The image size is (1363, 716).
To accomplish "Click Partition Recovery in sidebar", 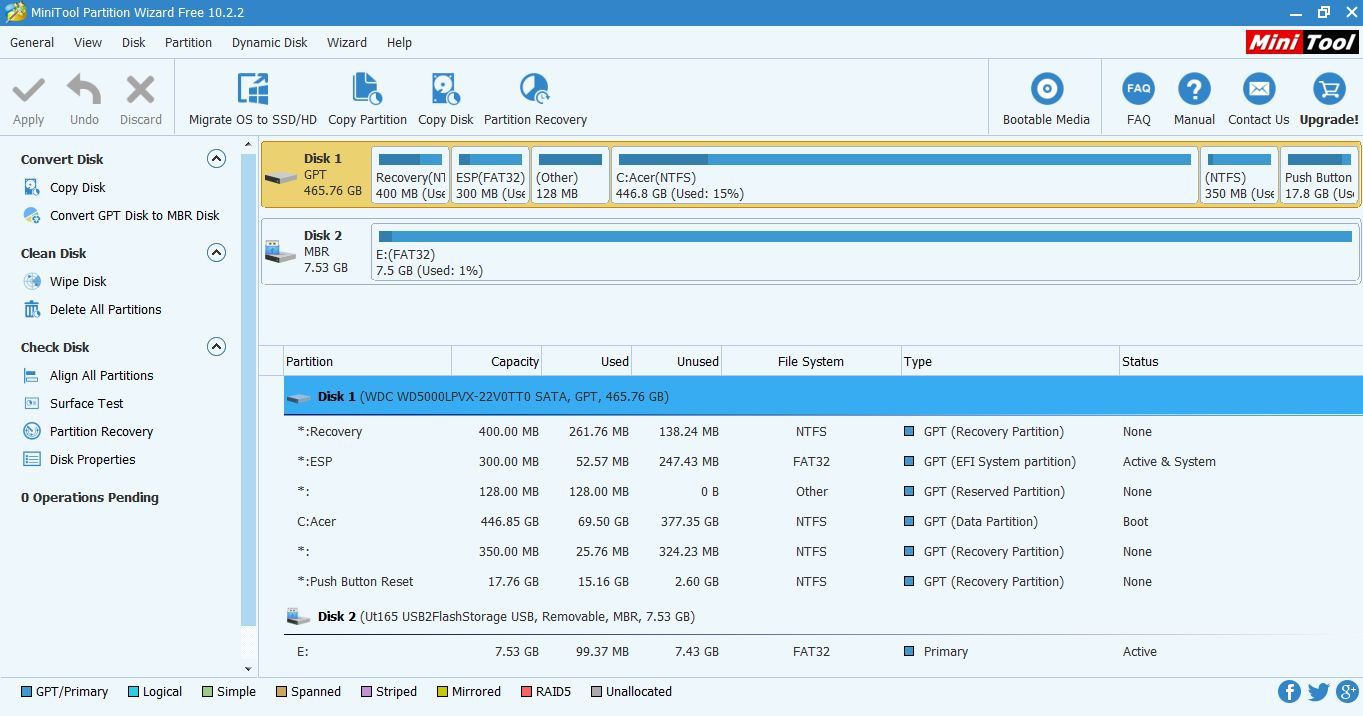I will click(101, 431).
